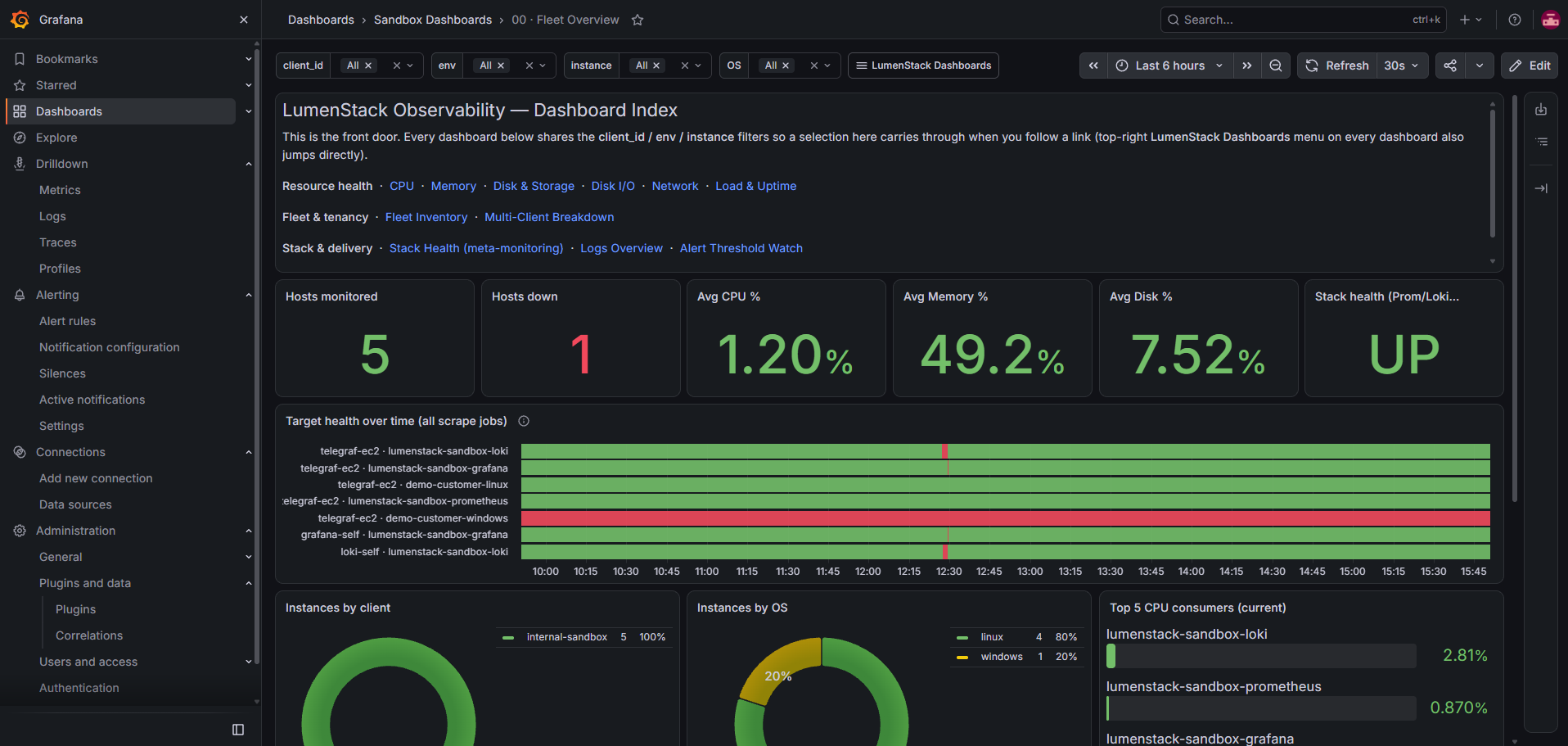Collapse the right sidebar arrow icon
The image size is (1568, 746).
pyautogui.click(x=1541, y=188)
